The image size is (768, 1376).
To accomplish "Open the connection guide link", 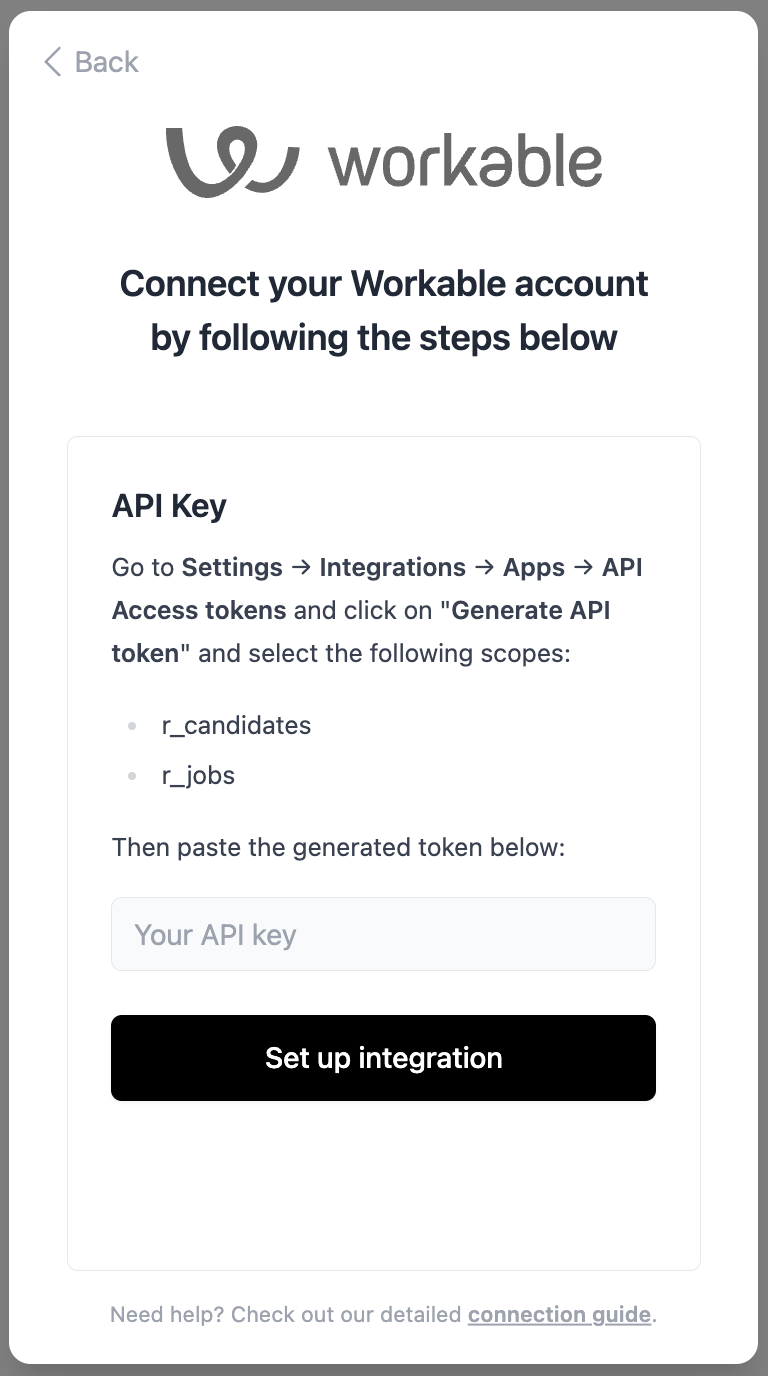I will [x=559, y=1314].
